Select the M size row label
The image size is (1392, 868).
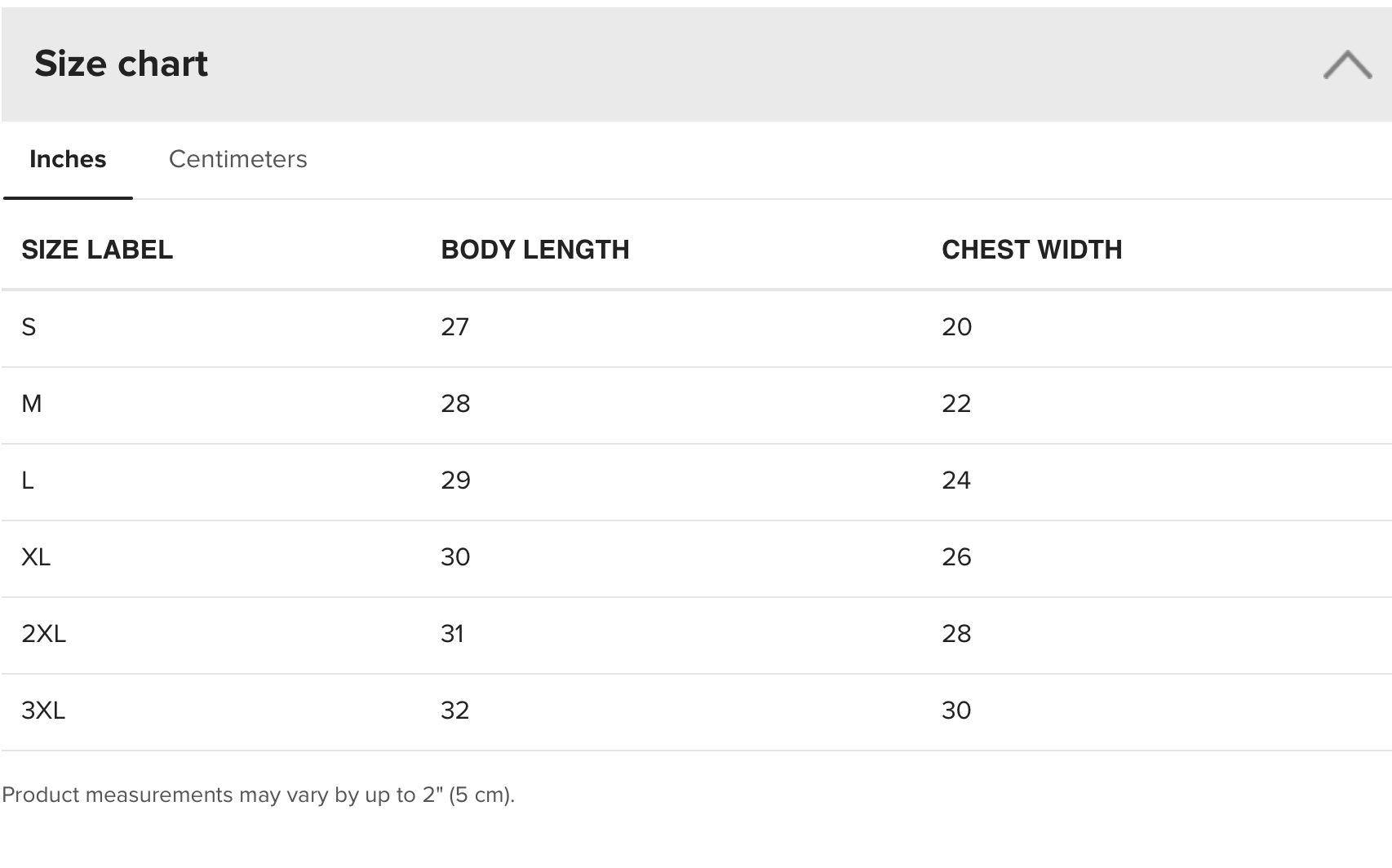click(31, 404)
